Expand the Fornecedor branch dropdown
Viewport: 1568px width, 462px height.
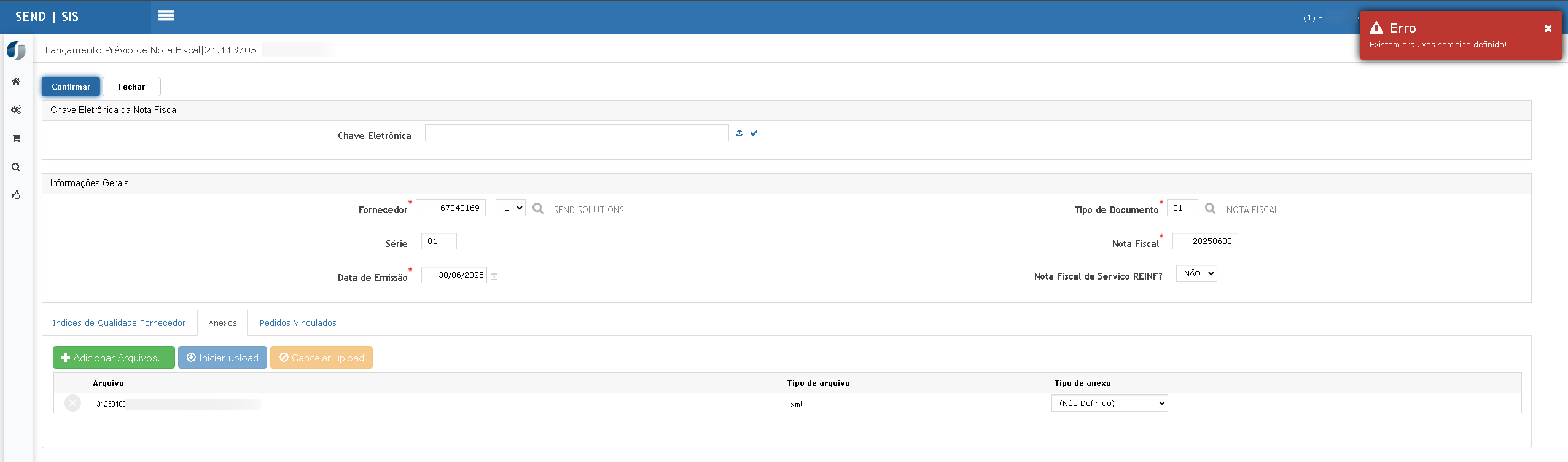(510, 208)
